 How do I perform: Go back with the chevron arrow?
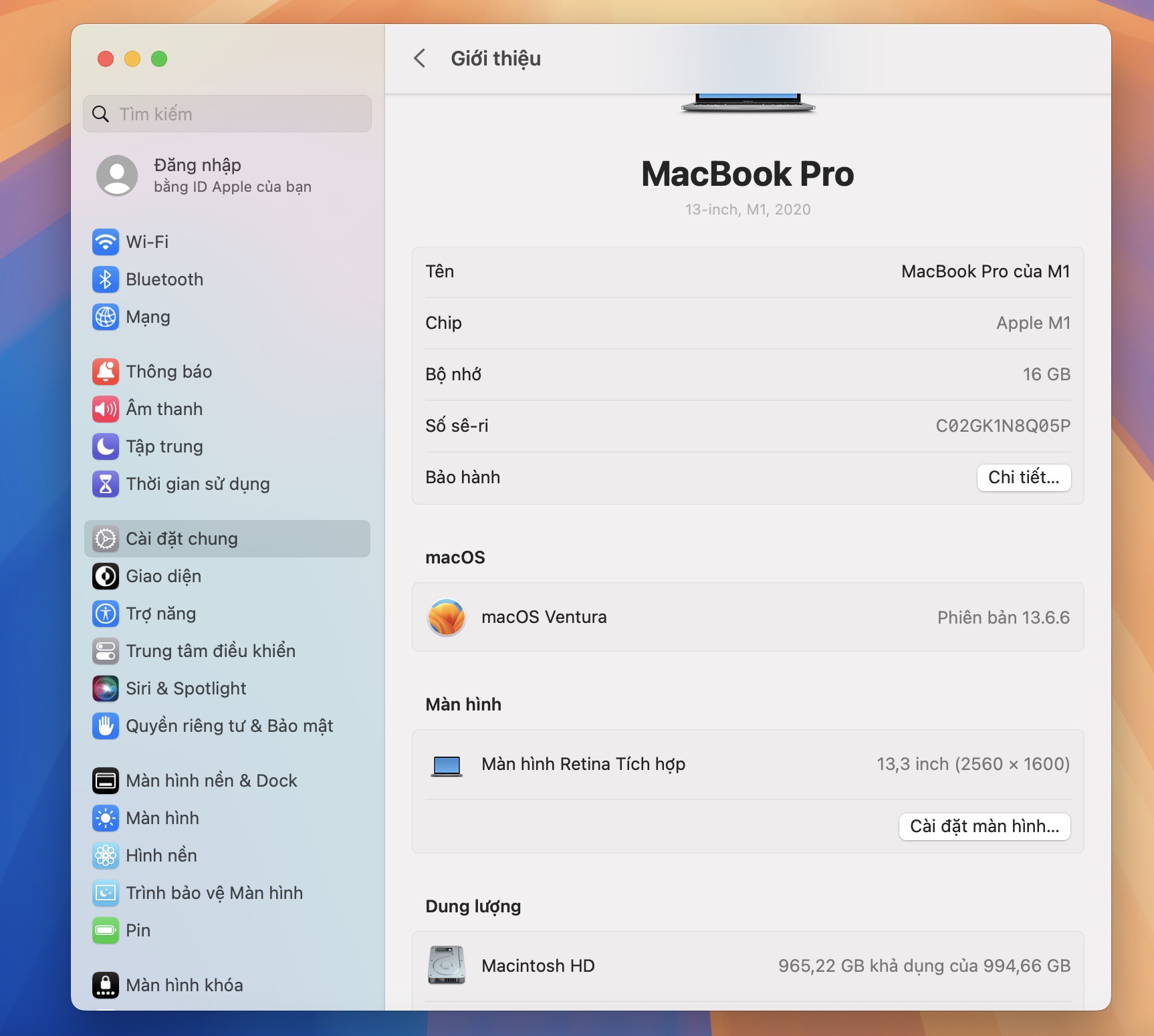420,58
